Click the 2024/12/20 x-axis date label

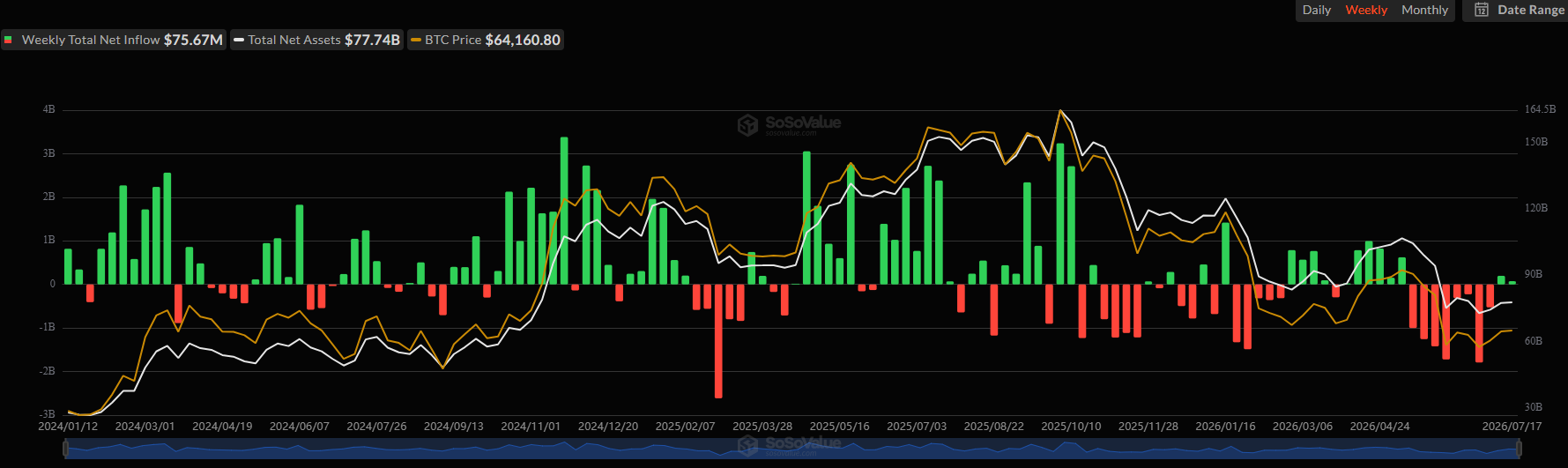coord(608,427)
